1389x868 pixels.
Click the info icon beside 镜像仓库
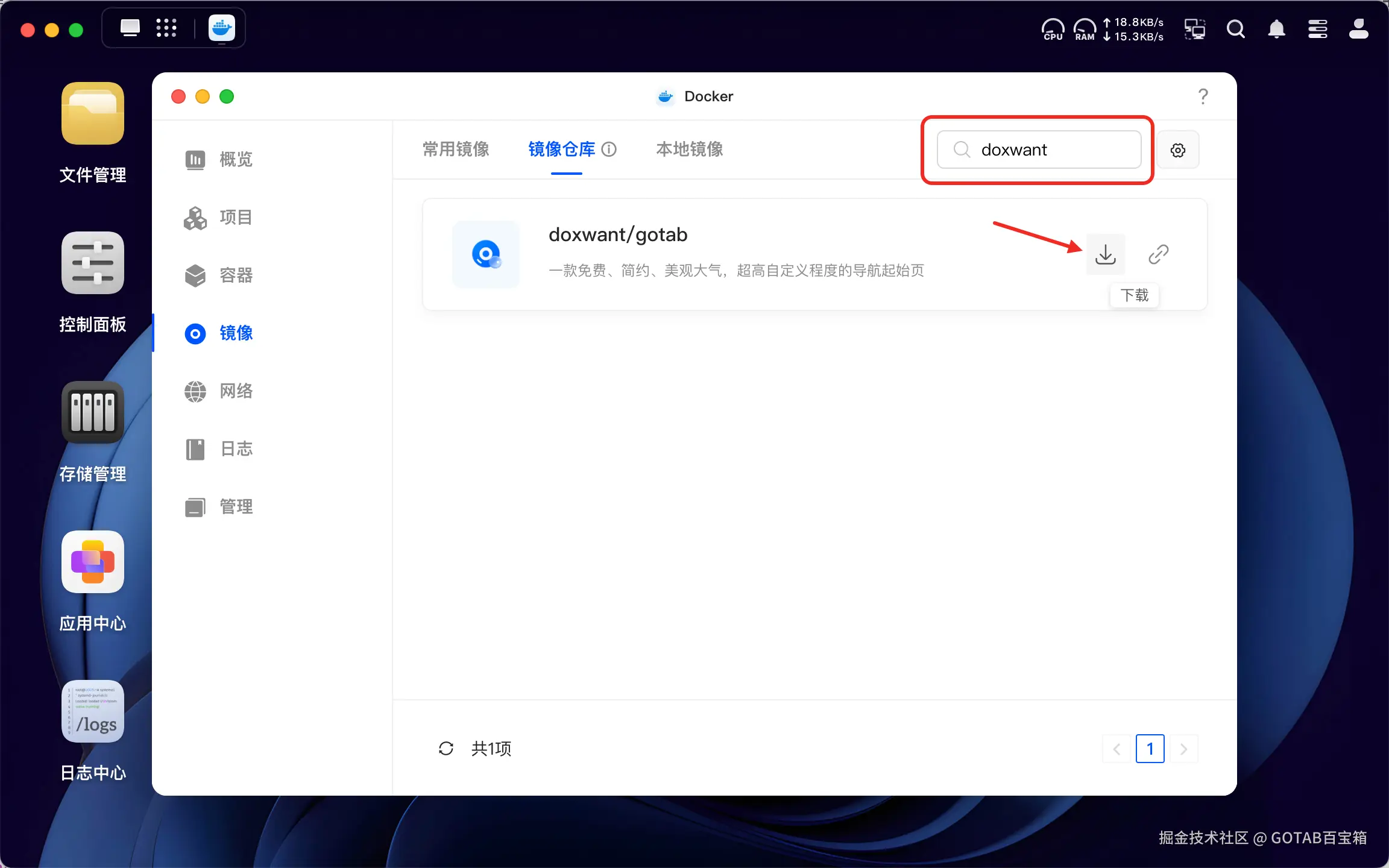click(609, 149)
